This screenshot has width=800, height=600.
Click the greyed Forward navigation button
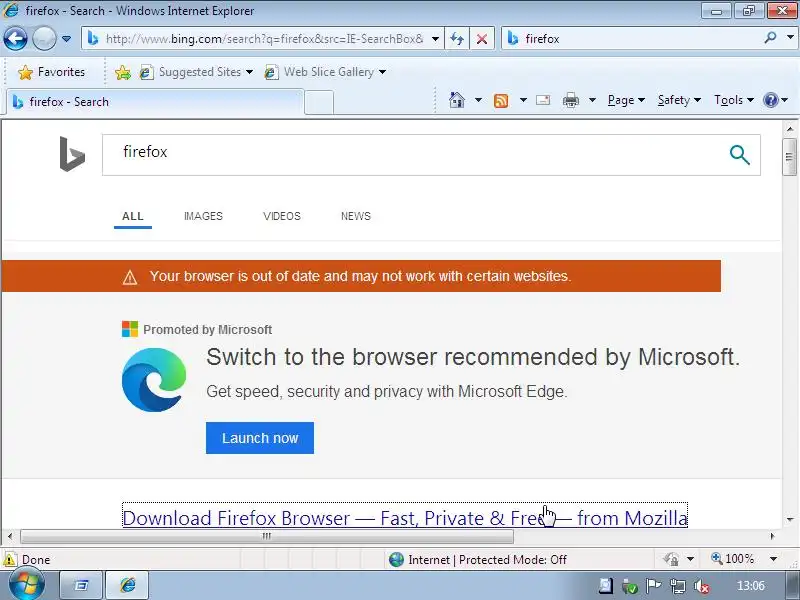pyautogui.click(x=44, y=39)
